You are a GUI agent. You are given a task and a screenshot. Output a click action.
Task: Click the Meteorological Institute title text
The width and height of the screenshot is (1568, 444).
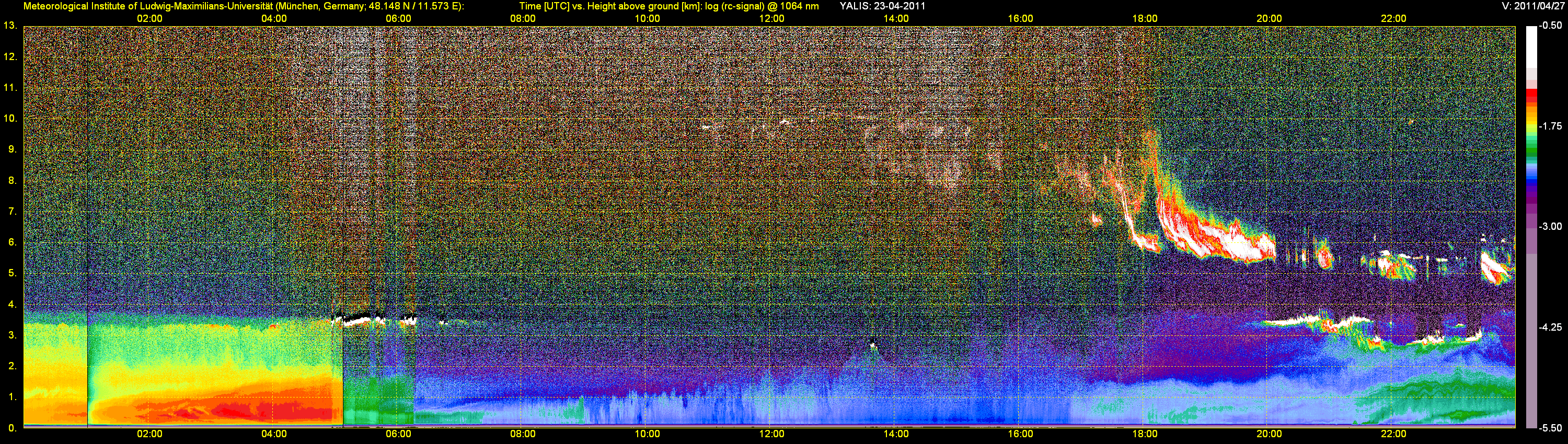coord(244,6)
